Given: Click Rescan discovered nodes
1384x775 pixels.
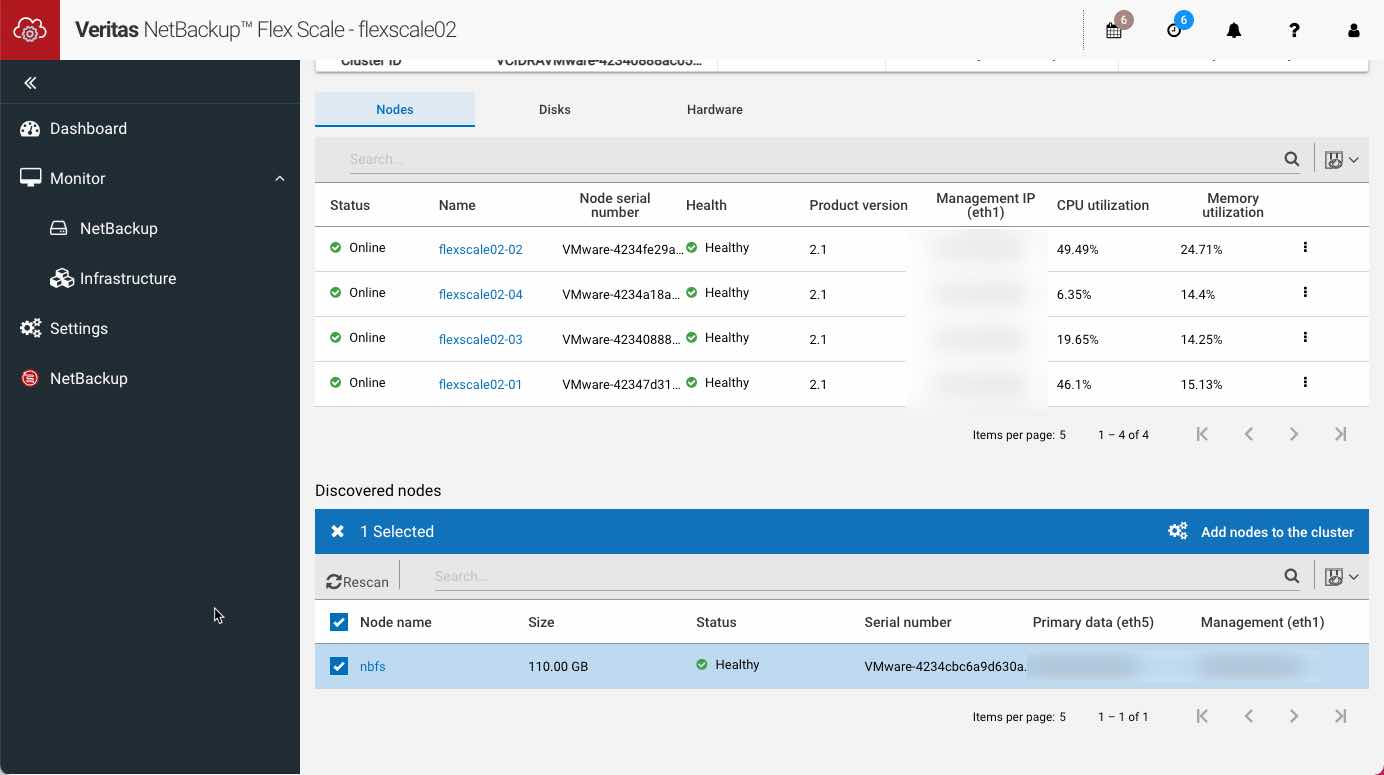Looking at the screenshot, I should pos(357,582).
